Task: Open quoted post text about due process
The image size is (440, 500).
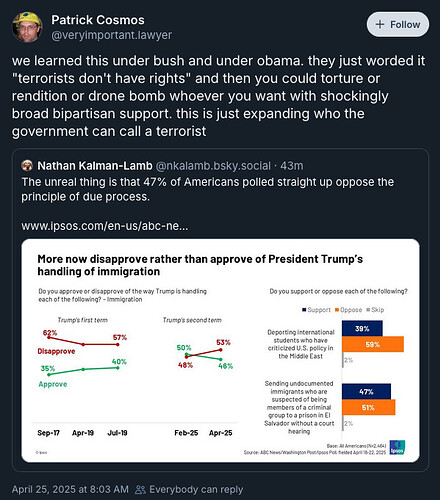Action: 207,189
